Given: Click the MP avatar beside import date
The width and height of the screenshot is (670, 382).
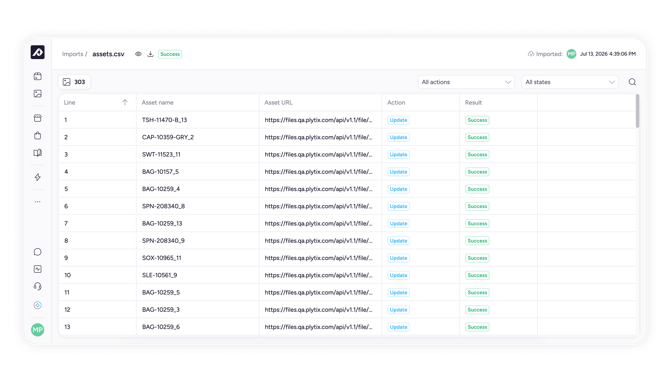Looking at the screenshot, I should click(571, 54).
